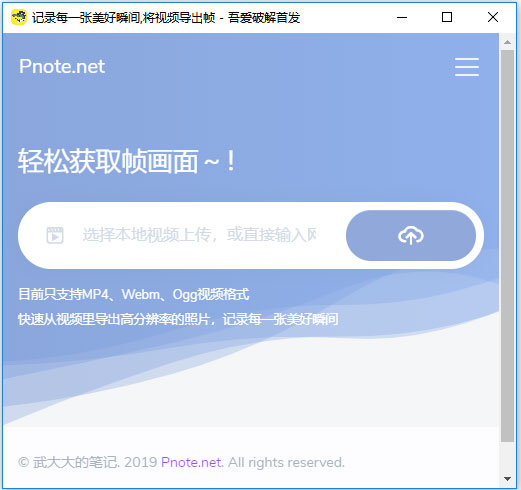Click the scrollbar down arrow

tap(507, 479)
